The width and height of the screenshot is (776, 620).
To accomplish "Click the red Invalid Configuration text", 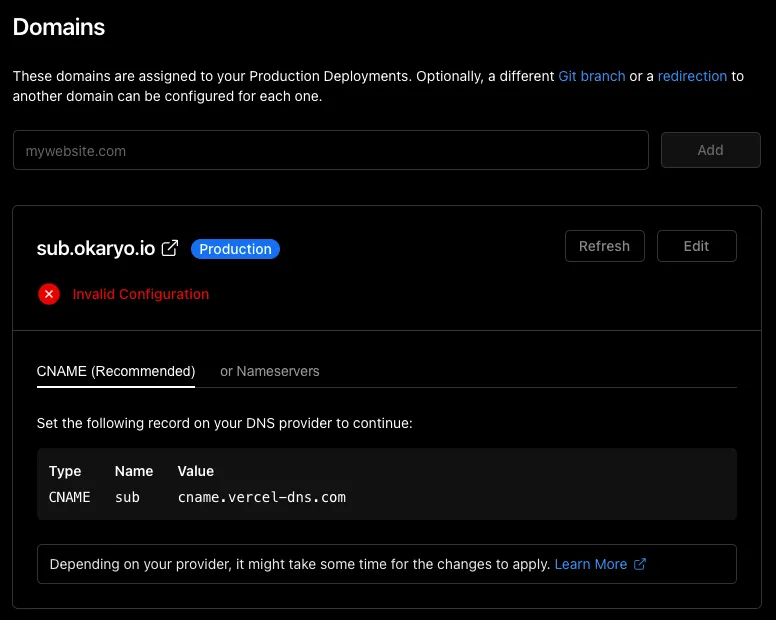I will 141,294.
